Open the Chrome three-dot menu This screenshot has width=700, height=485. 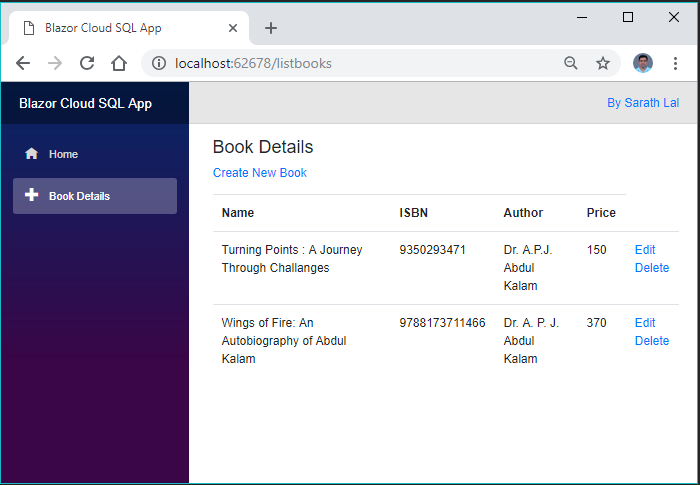click(675, 63)
